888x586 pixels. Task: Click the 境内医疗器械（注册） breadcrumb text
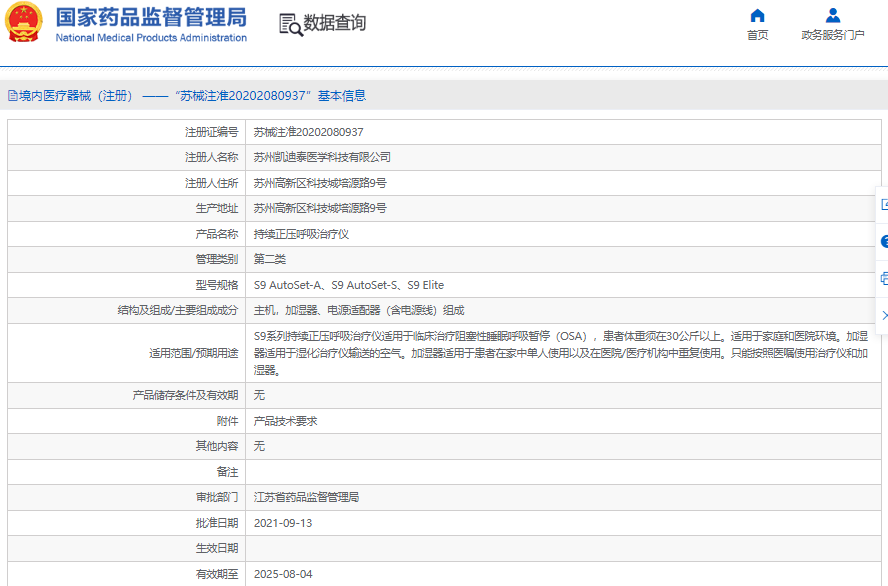tap(76, 96)
